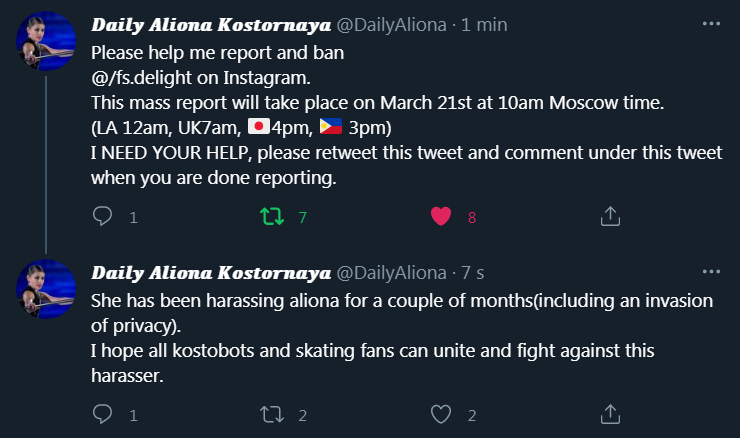Unlike the first tweet's red heart
The height and width of the screenshot is (438, 740).
[440, 216]
